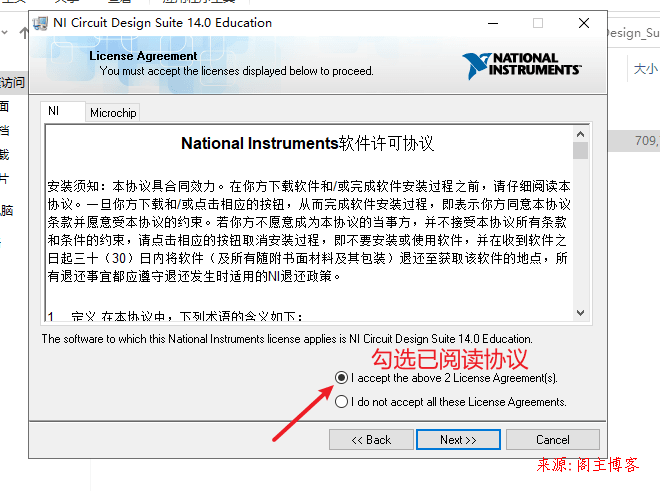
Task: Click the license text scroll up arrow
Action: click(580, 134)
